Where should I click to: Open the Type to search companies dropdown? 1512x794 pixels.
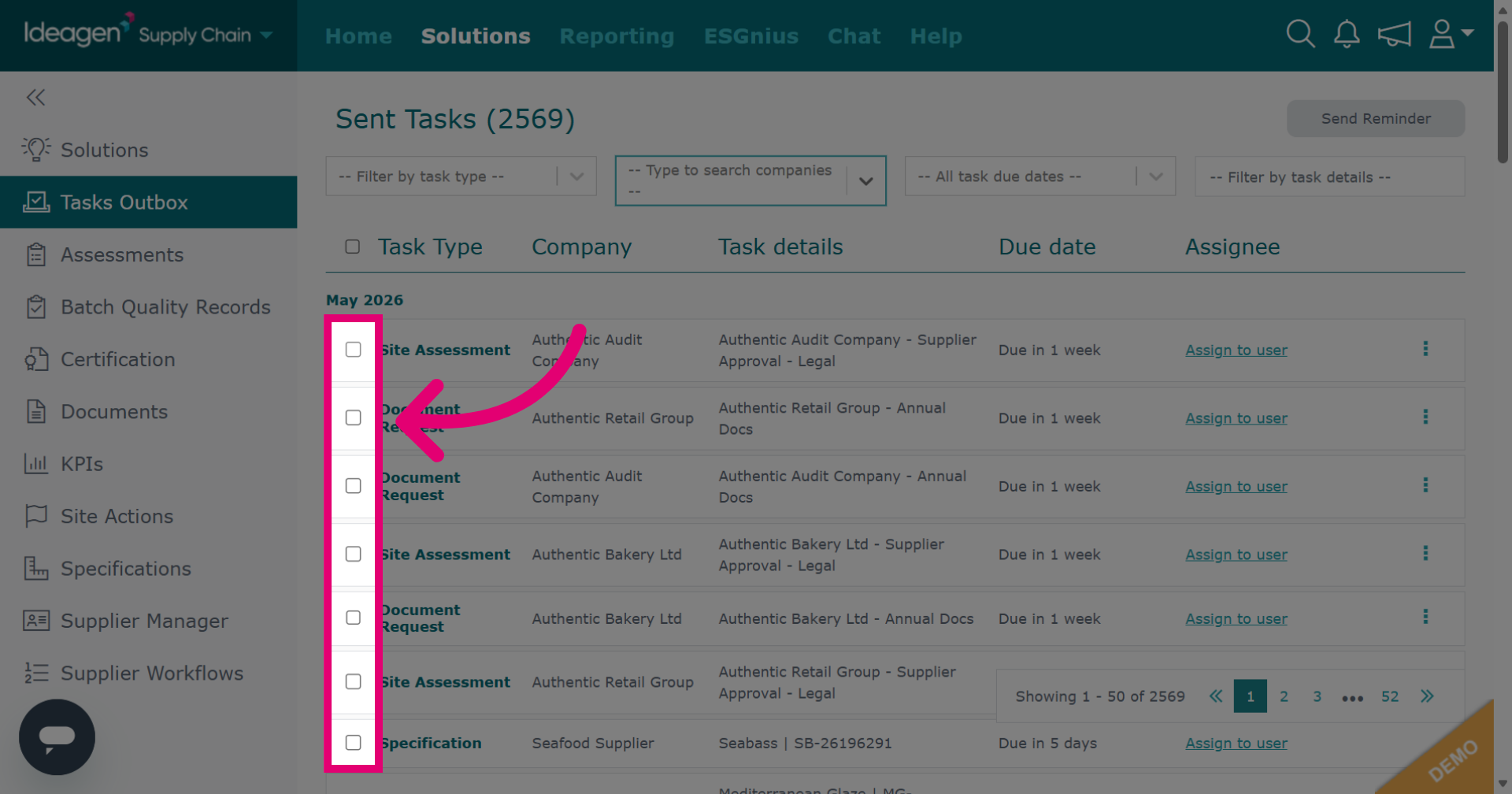[x=750, y=180]
